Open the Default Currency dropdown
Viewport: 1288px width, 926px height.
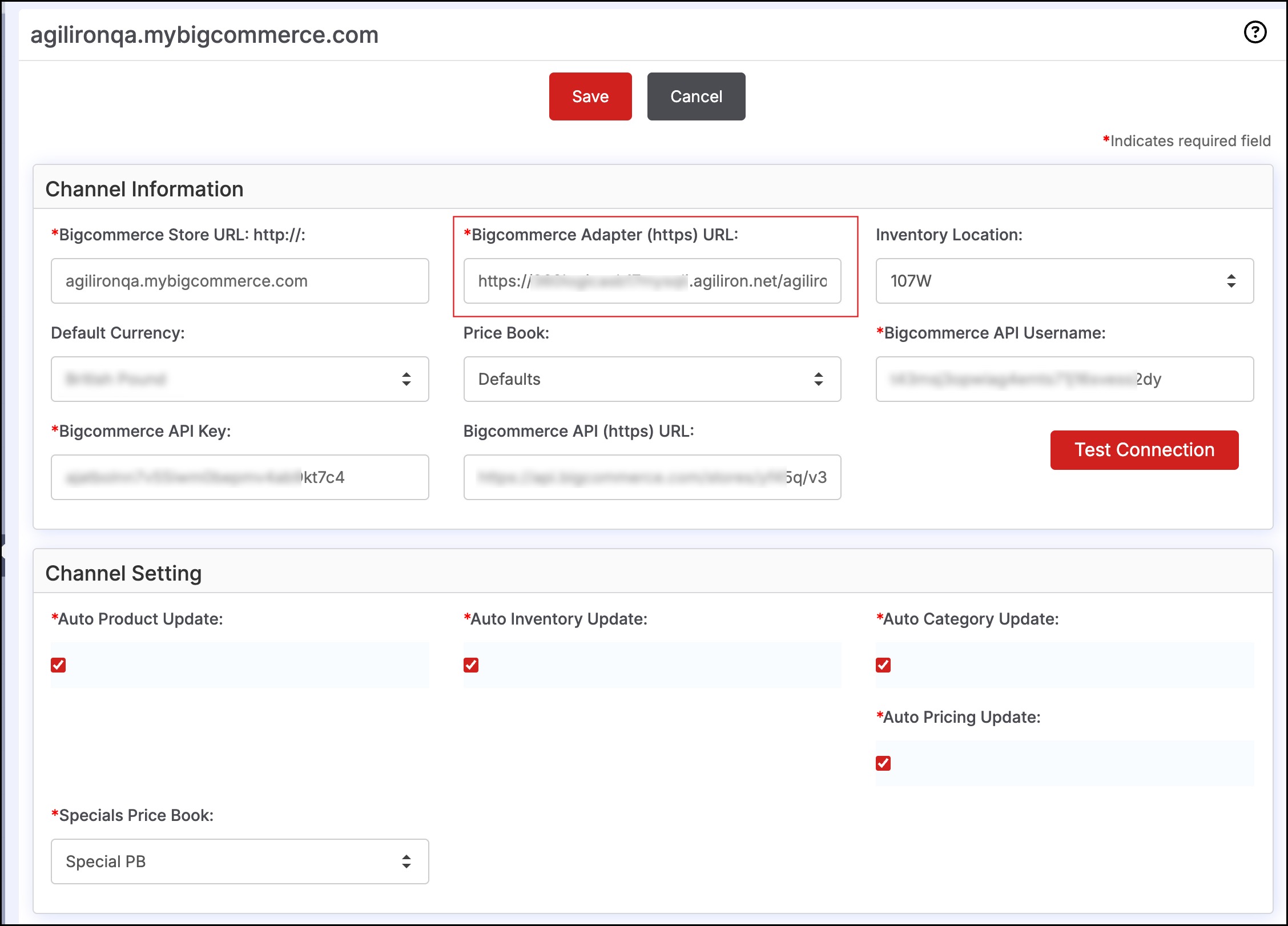pos(240,379)
